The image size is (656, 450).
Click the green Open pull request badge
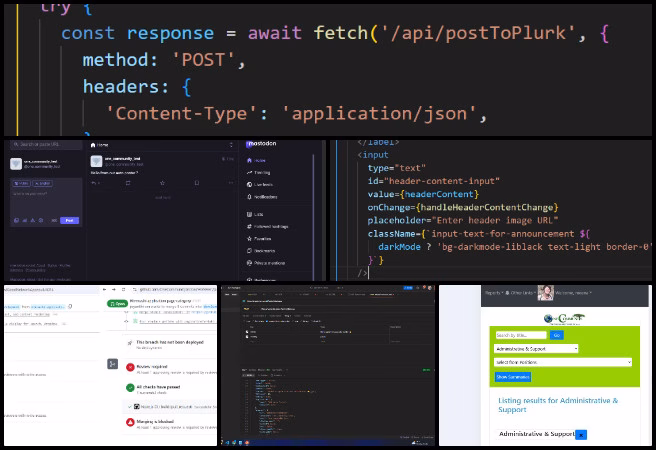coord(118,304)
